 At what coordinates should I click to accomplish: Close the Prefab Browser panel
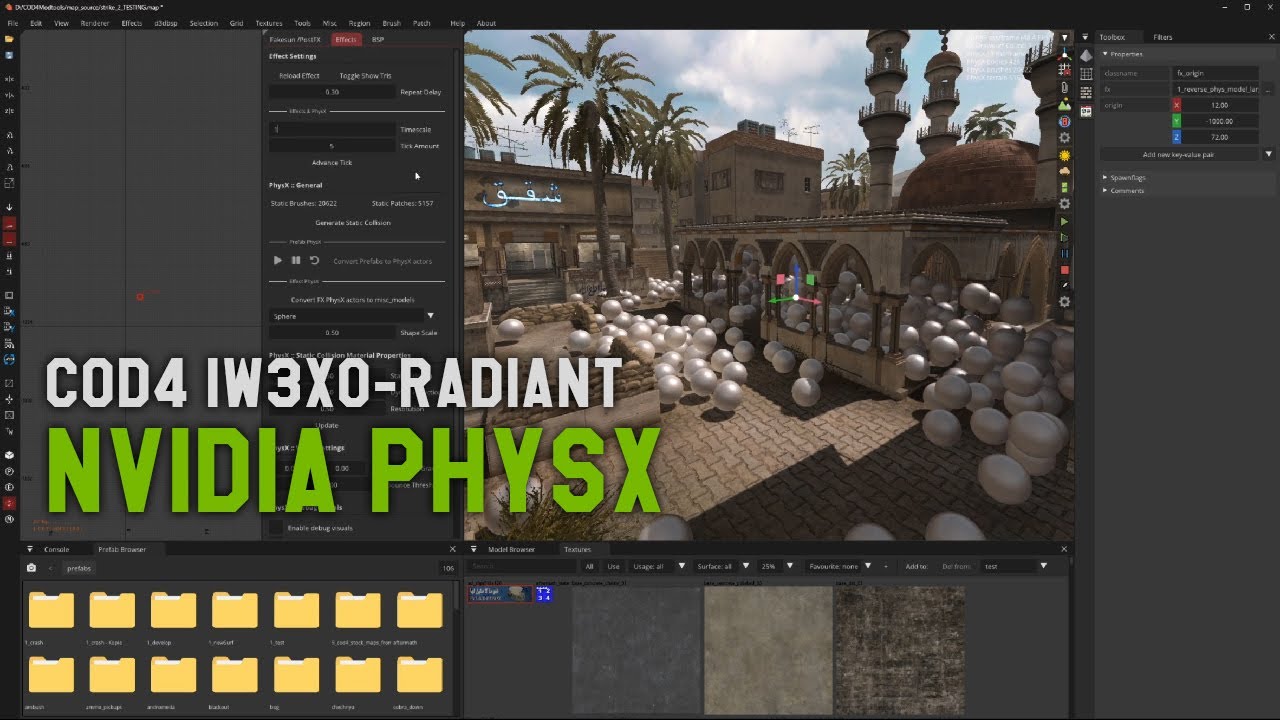[x=453, y=549]
